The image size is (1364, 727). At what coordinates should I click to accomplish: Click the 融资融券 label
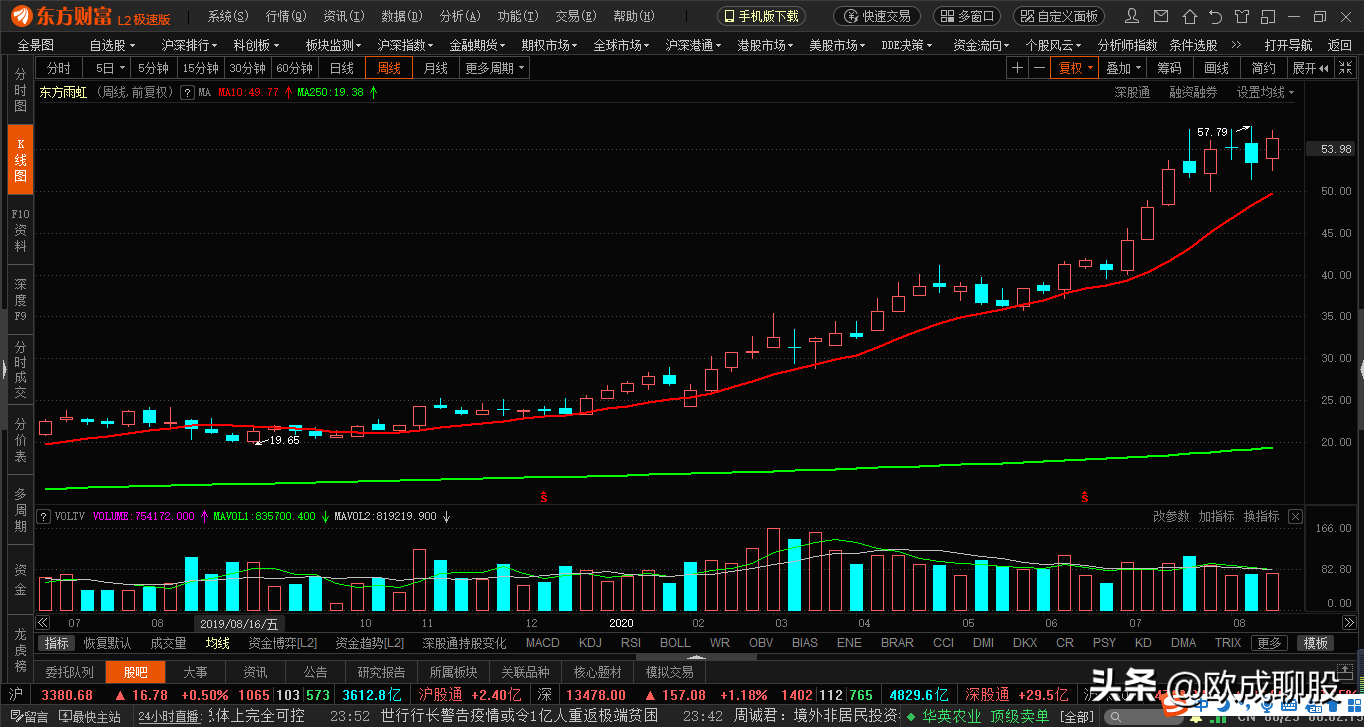(1193, 92)
